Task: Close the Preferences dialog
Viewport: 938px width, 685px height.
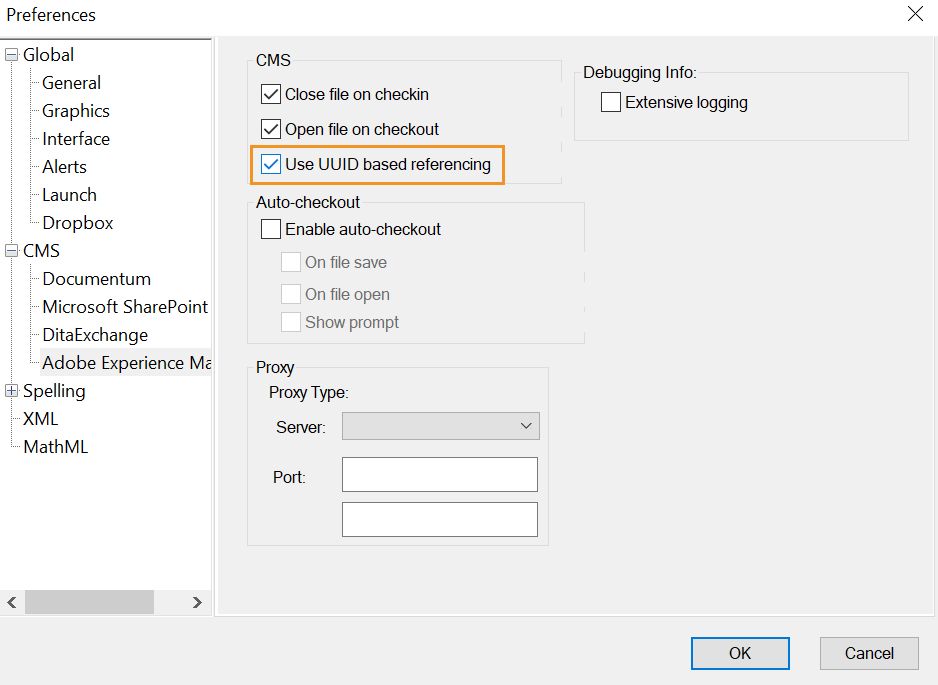Action: click(914, 14)
